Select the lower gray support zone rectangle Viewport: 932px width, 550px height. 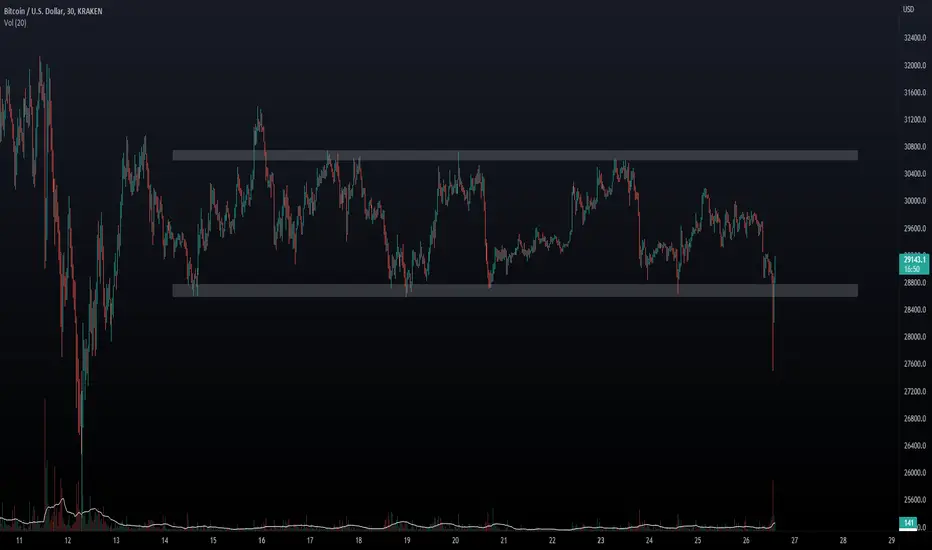click(x=515, y=290)
